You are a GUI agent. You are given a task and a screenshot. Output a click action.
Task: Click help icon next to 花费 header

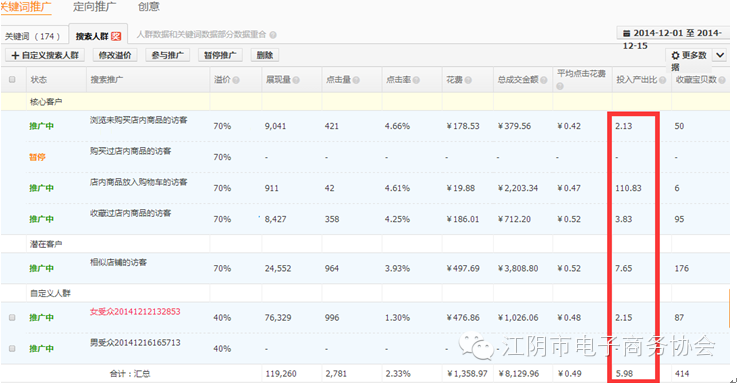click(468, 80)
